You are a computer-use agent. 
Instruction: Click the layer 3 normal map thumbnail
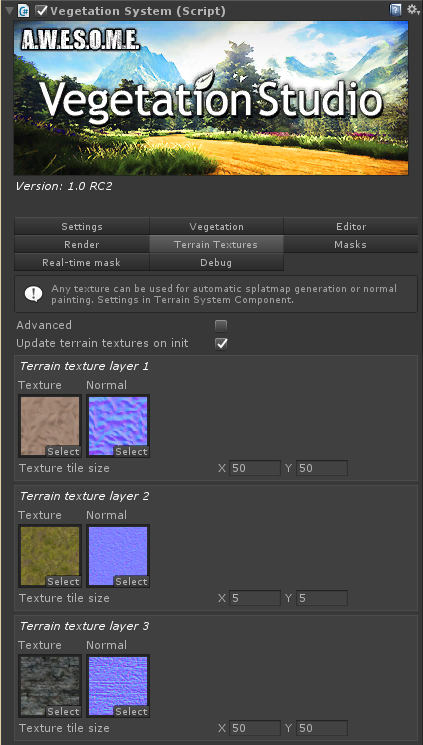[x=118, y=686]
